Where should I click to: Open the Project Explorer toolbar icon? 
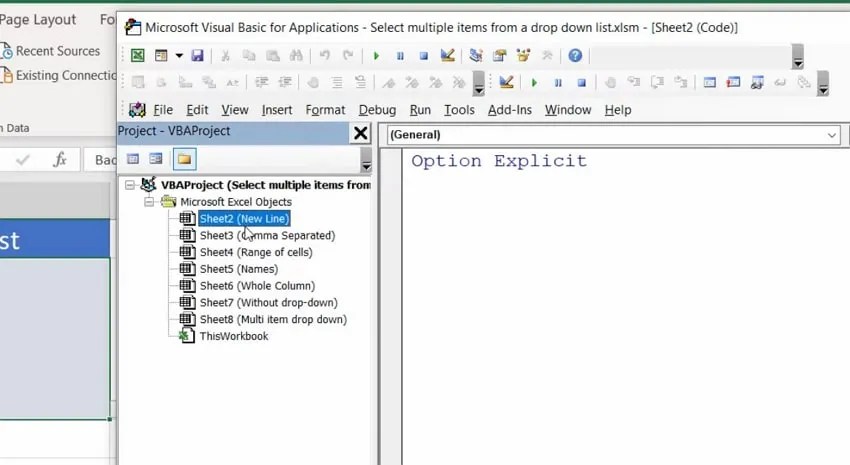pyautogui.click(x=476, y=55)
